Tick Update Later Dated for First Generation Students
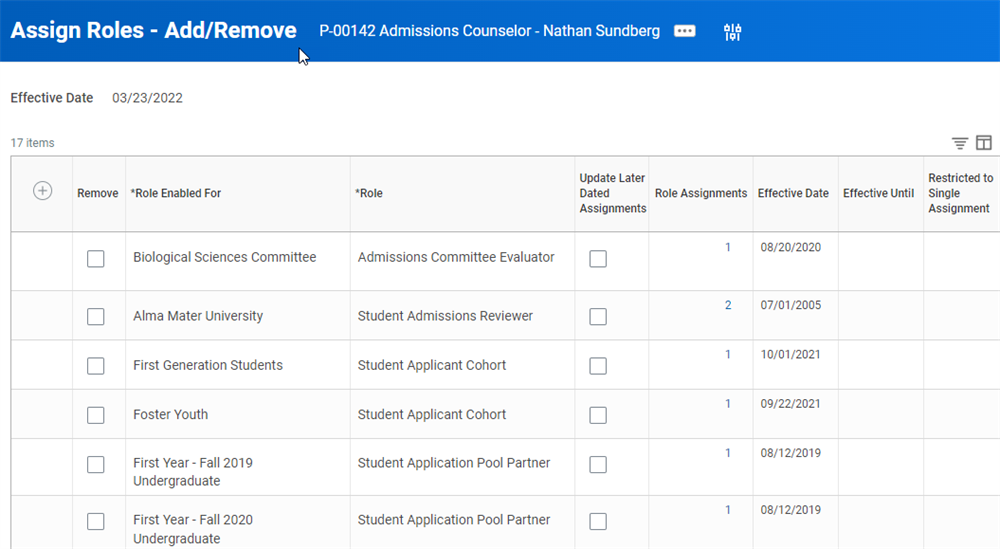Image resolution: width=1000 pixels, height=549 pixels. click(598, 366)
